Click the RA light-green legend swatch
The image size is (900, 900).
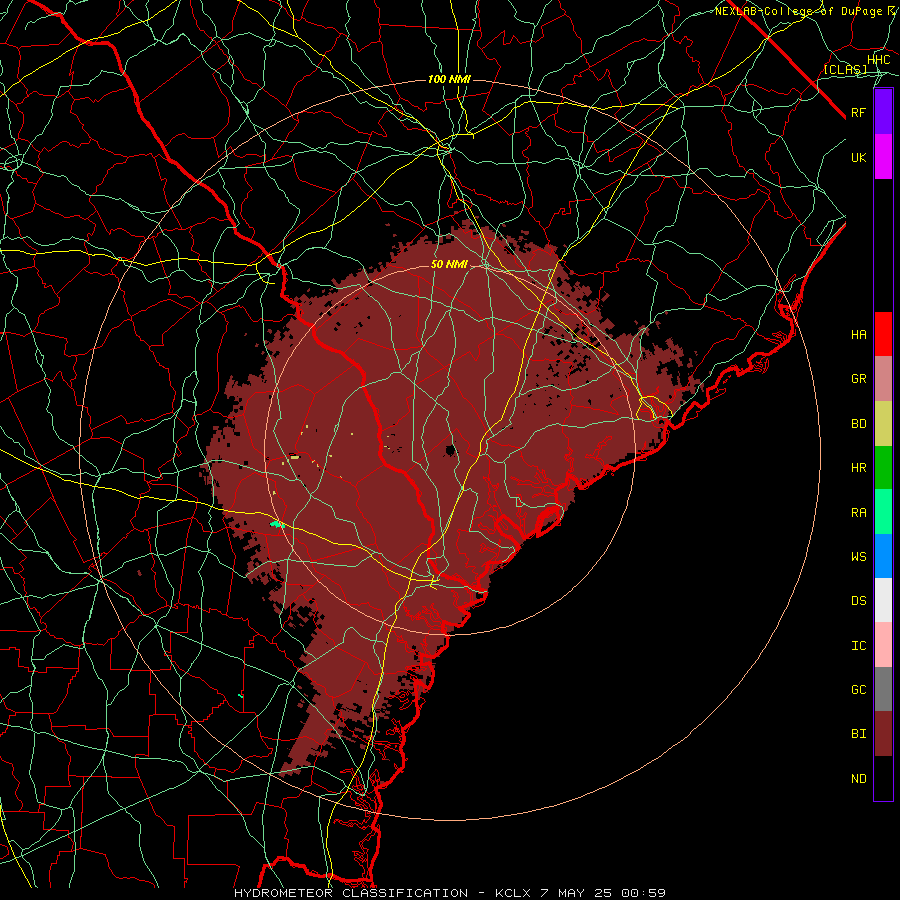pos(883,512)
